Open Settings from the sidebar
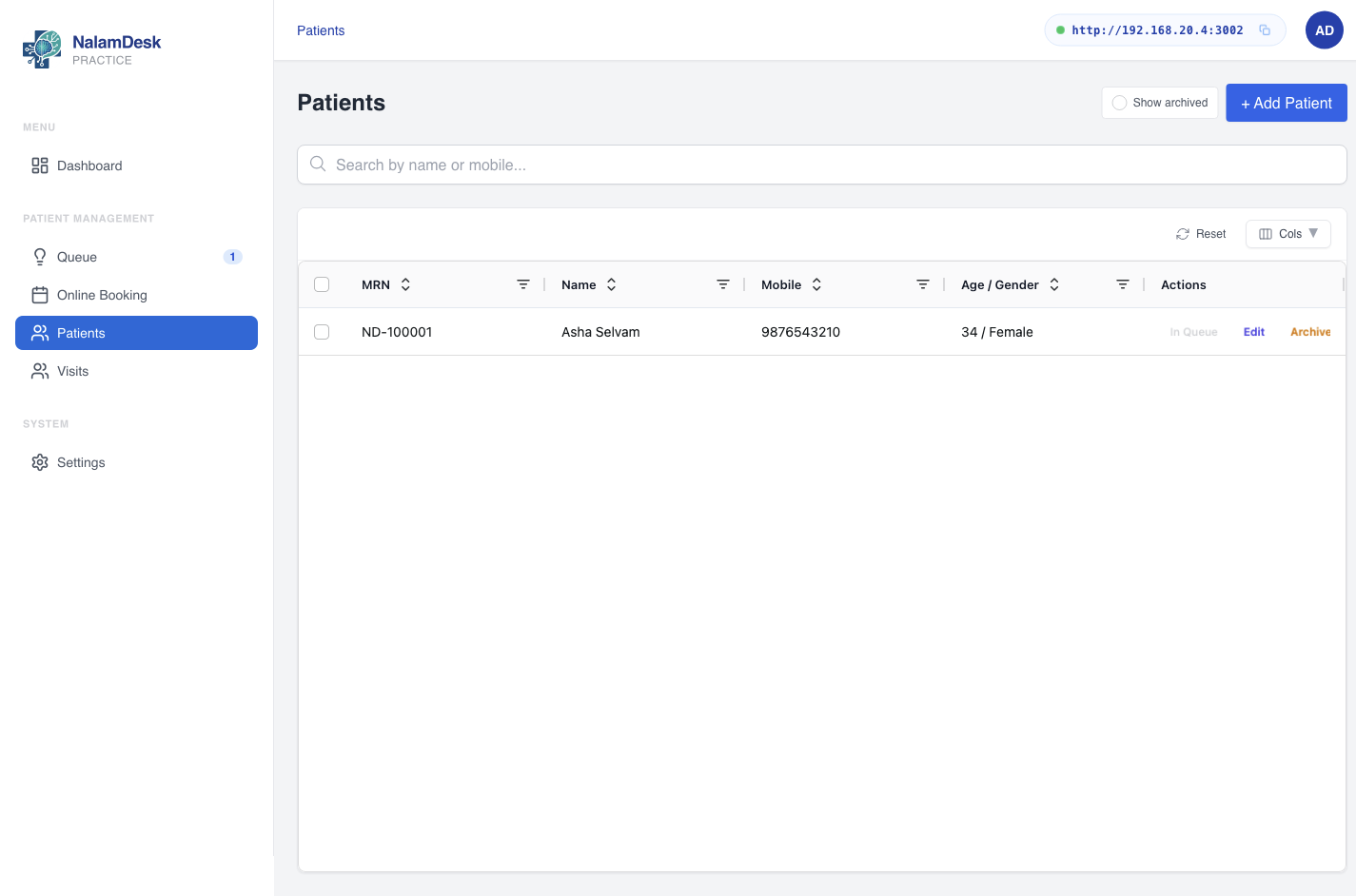Image resolution: width=1356 pixels, height=896 pixels. click(x=136, y=462)
